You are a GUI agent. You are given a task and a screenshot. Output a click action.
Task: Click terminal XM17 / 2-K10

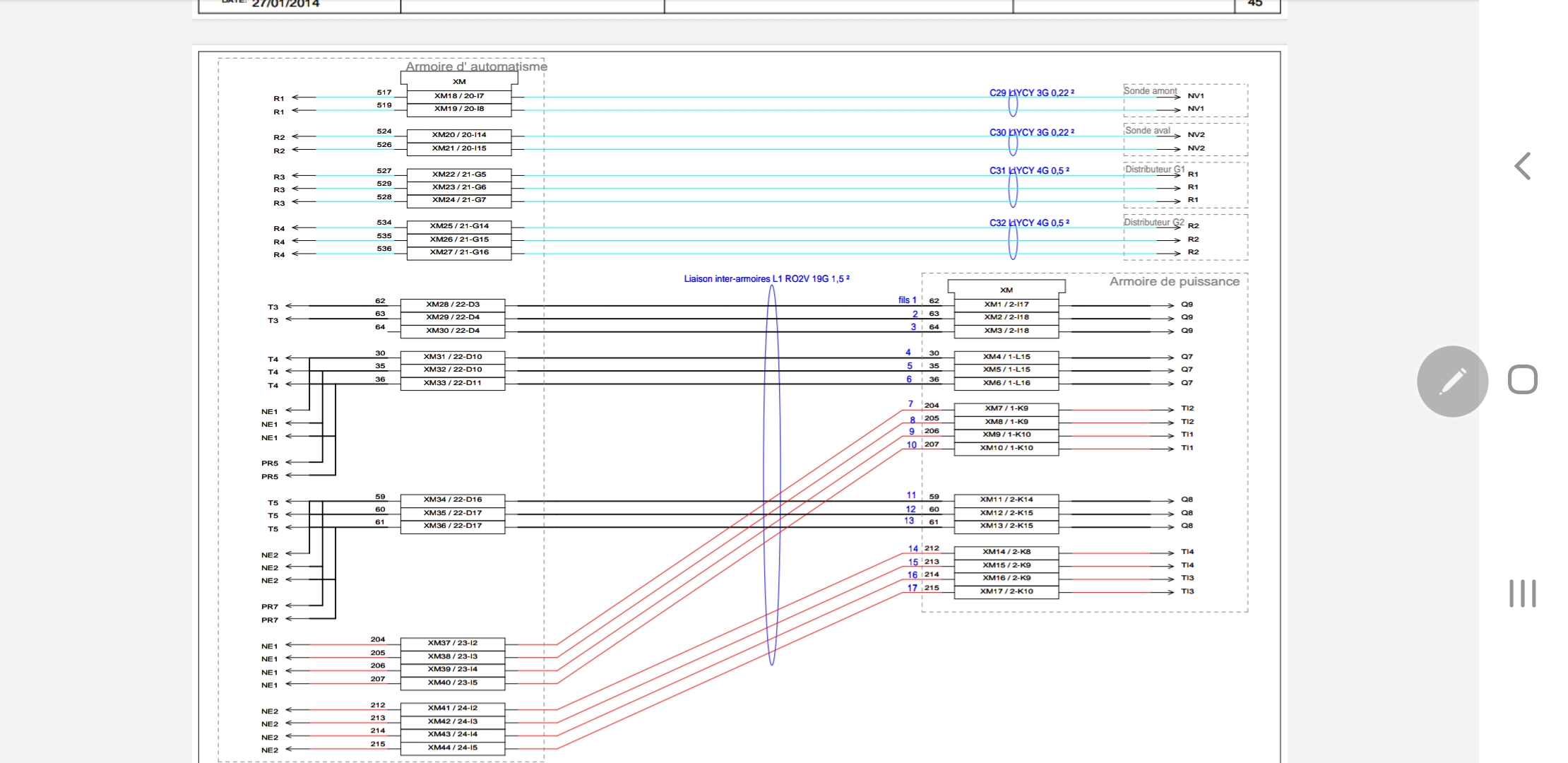[x=1006, y=591]
